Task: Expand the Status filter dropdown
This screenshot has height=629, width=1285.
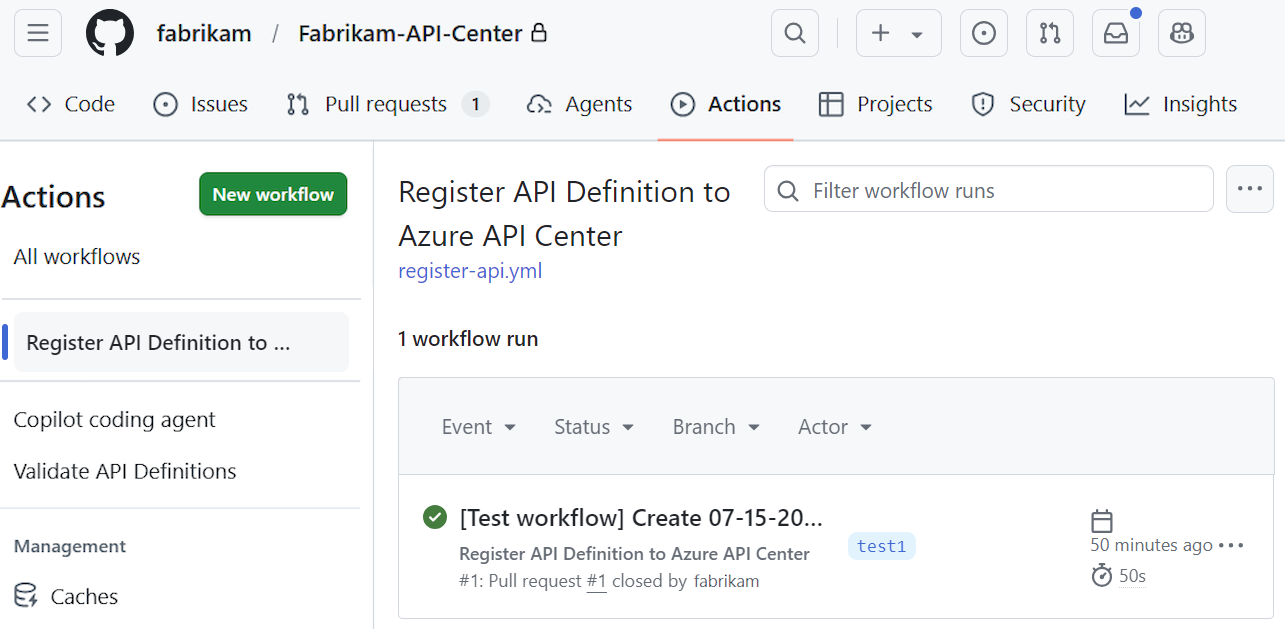Action: tap(593, 426)
